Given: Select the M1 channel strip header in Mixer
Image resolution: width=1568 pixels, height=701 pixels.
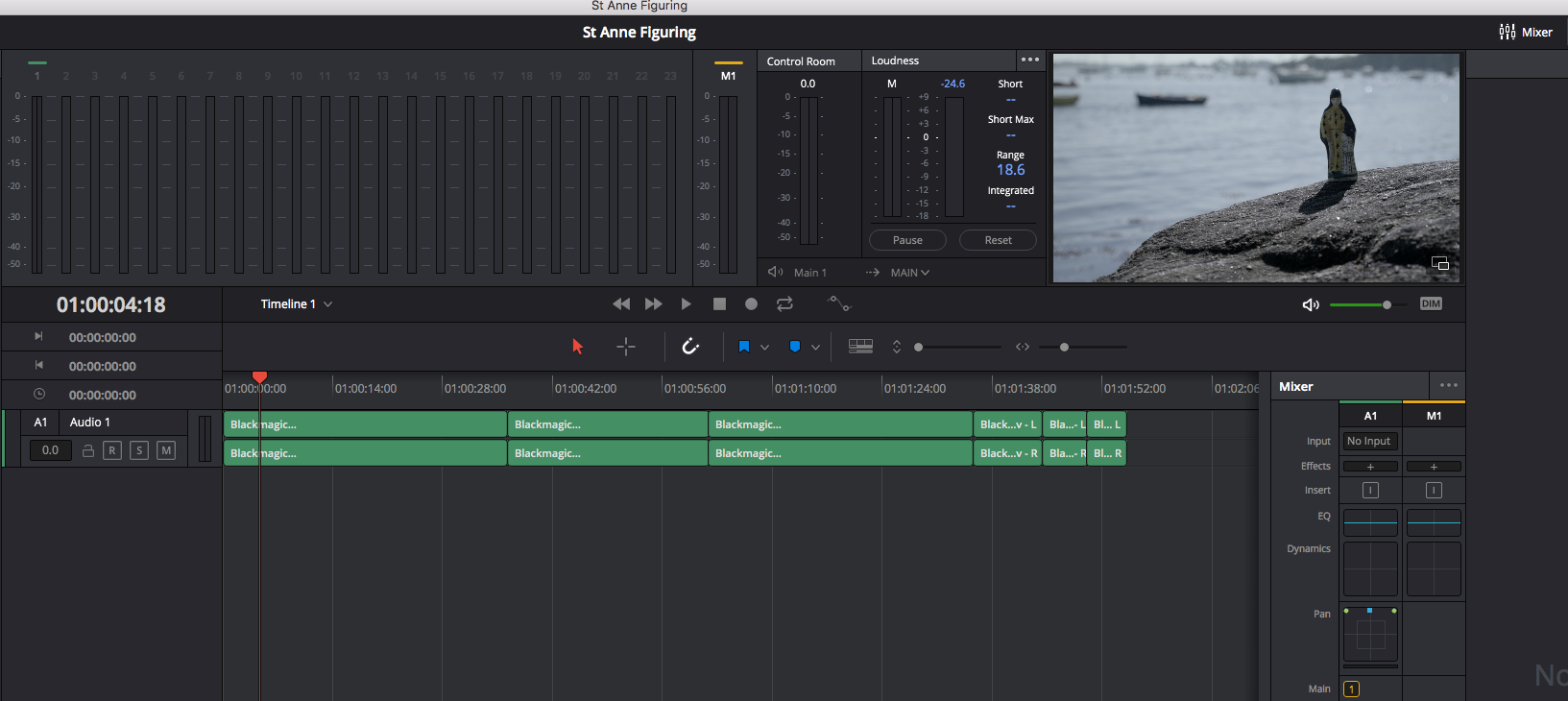Looking at the screenshot, I should 1434,416.
